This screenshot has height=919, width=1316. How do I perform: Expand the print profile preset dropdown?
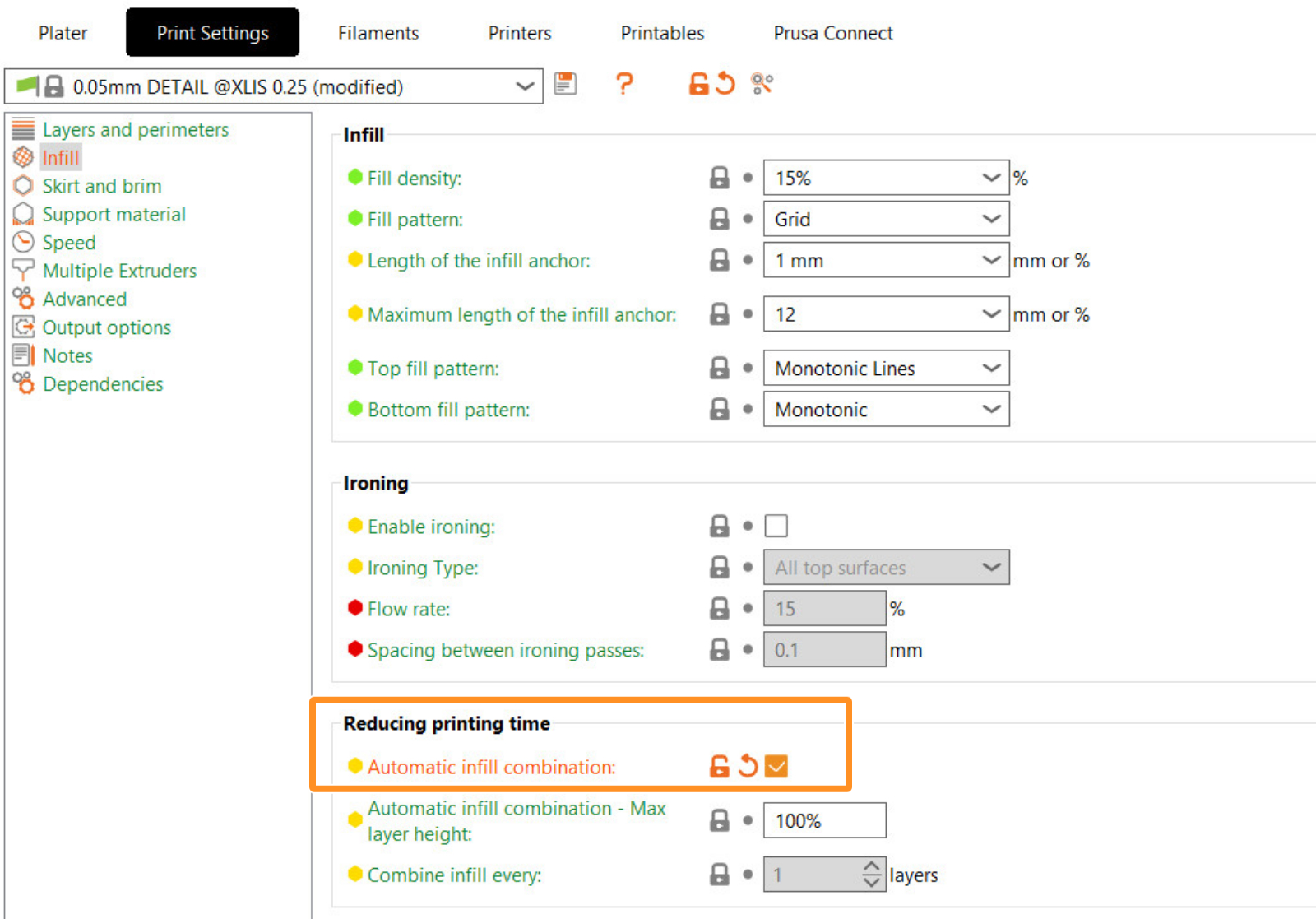point(524,86)
